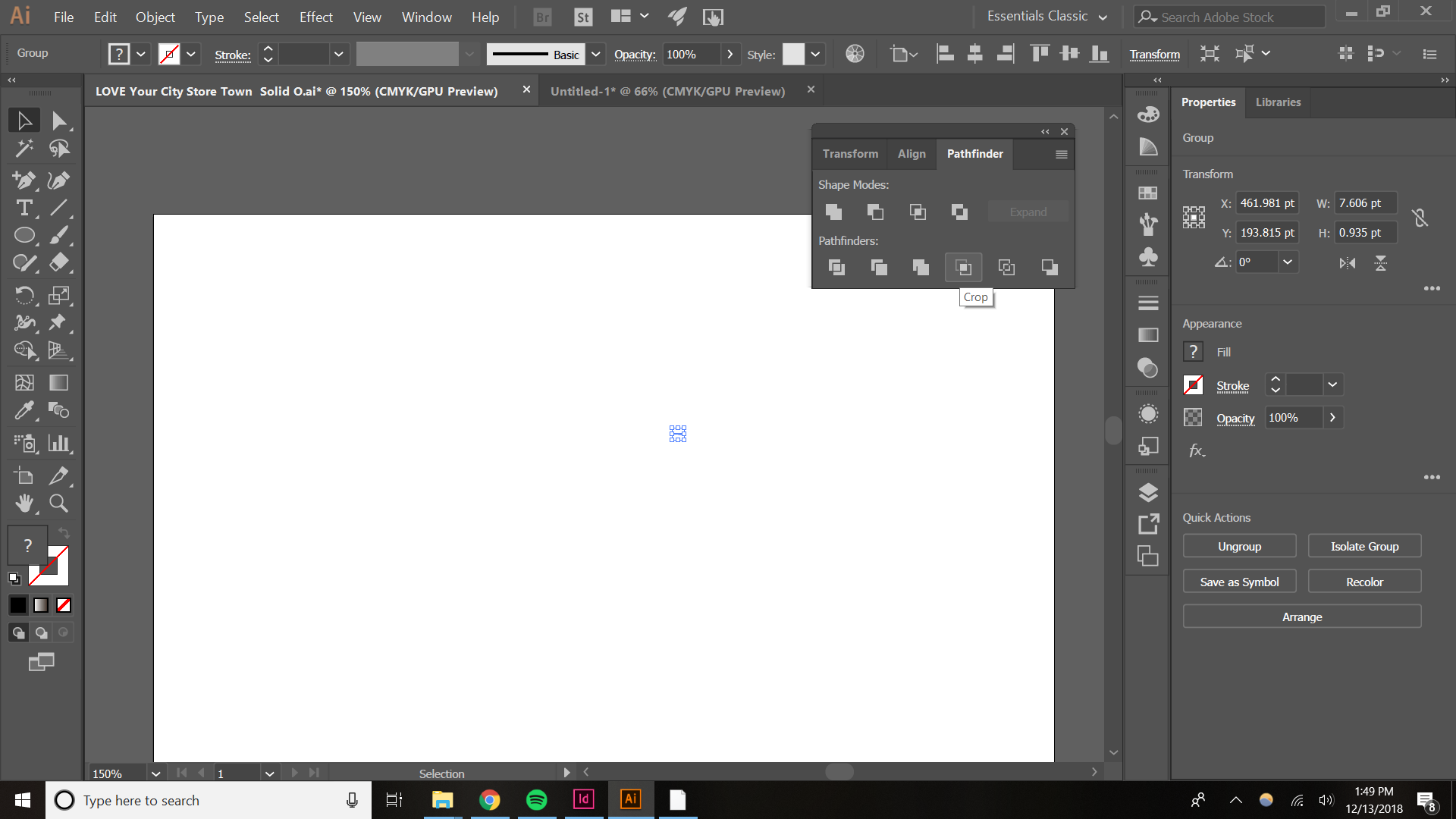The height and width of the screenshot is (819, 1456).
Task: Apply the Crop pathfinder operation
Action: (x=963, y=267)
